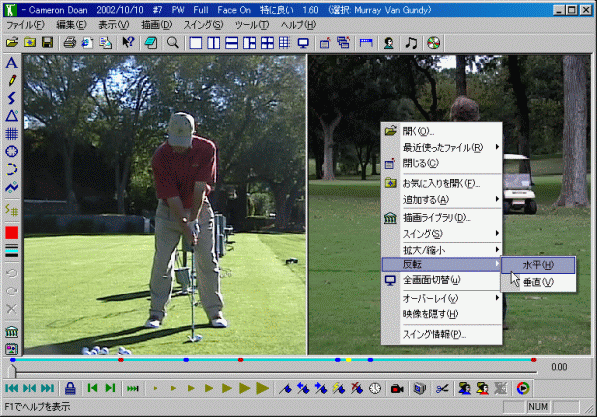
Task: Click the left golfer video pane
Action: tap(165, 205)
